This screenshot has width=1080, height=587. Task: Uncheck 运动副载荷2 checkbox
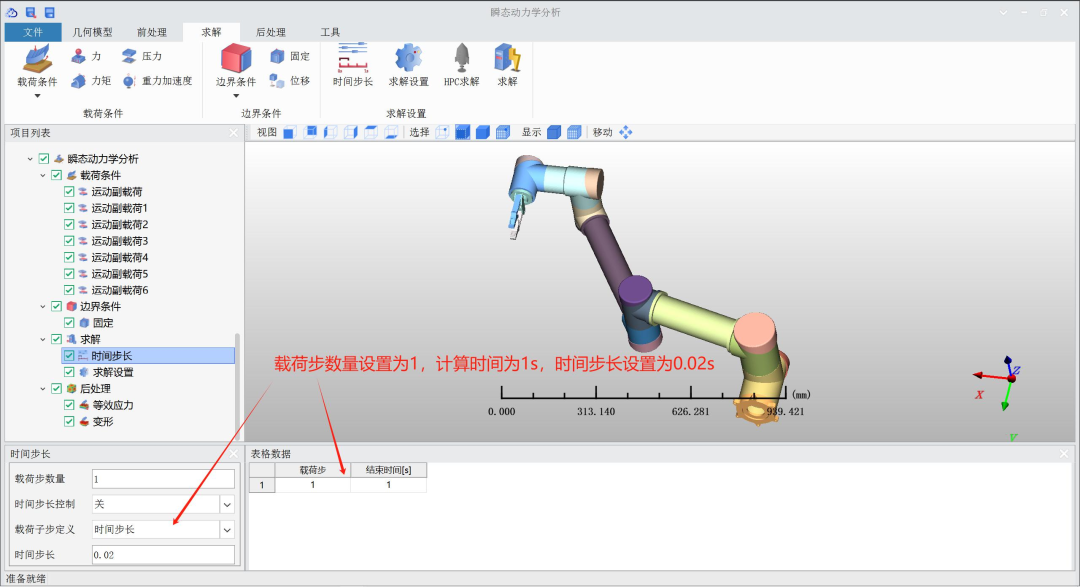[69, 225]
